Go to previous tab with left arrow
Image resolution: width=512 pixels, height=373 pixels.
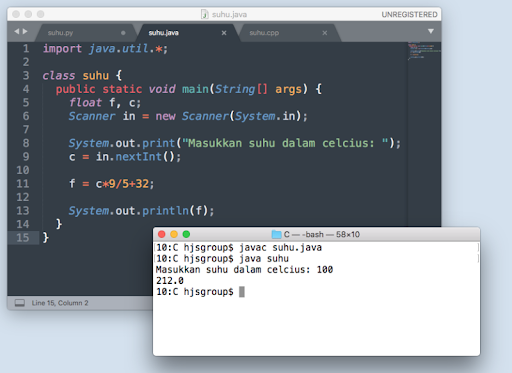coord(17,31)
